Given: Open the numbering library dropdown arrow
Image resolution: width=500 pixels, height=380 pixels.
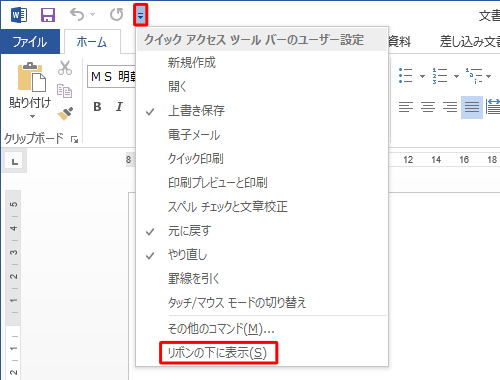Looking at the screenshot, I should pyautogui.click(x=456, y=76).
